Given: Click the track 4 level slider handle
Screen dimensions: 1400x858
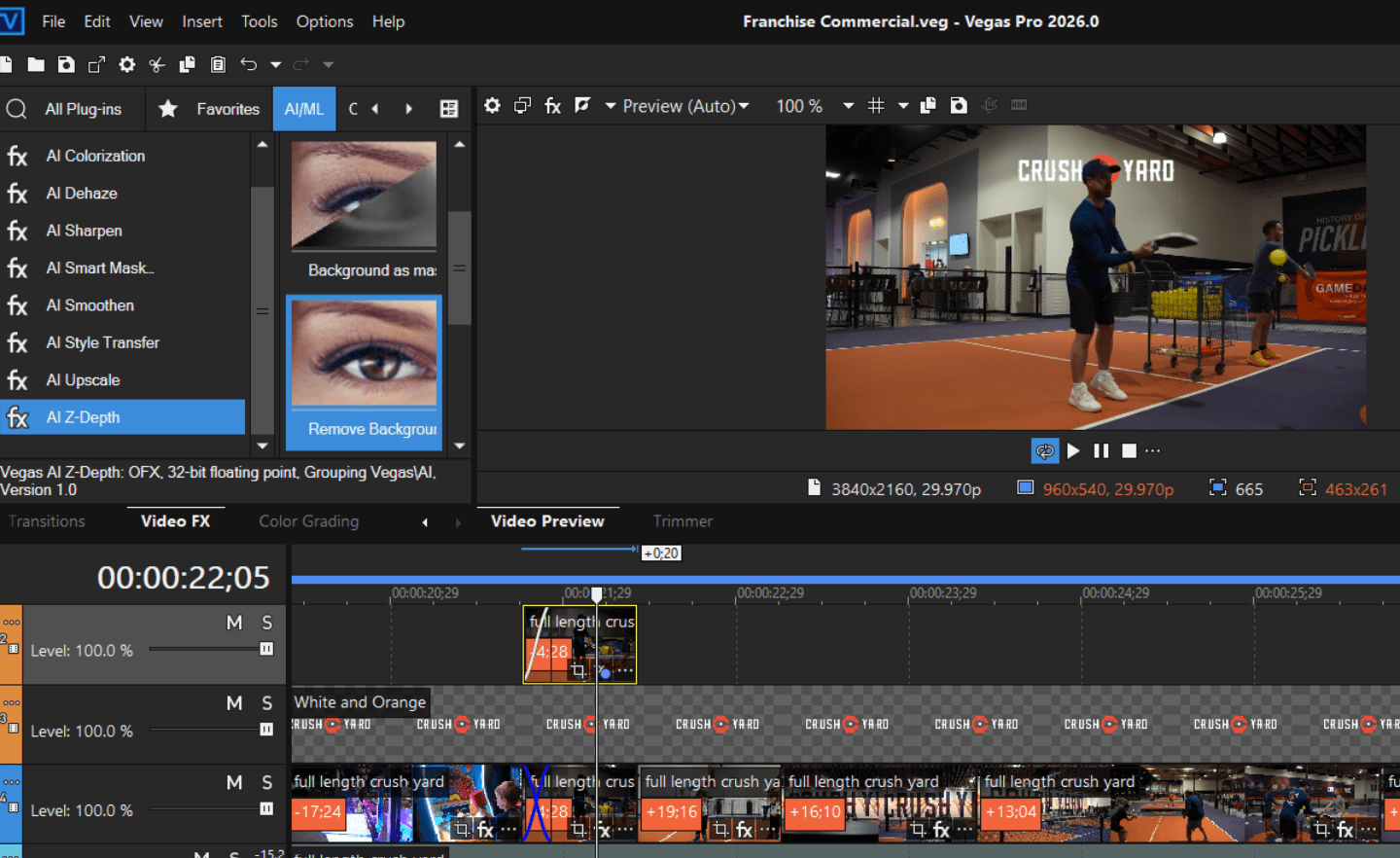Looking at the screenshot, I should click(266, 808).
